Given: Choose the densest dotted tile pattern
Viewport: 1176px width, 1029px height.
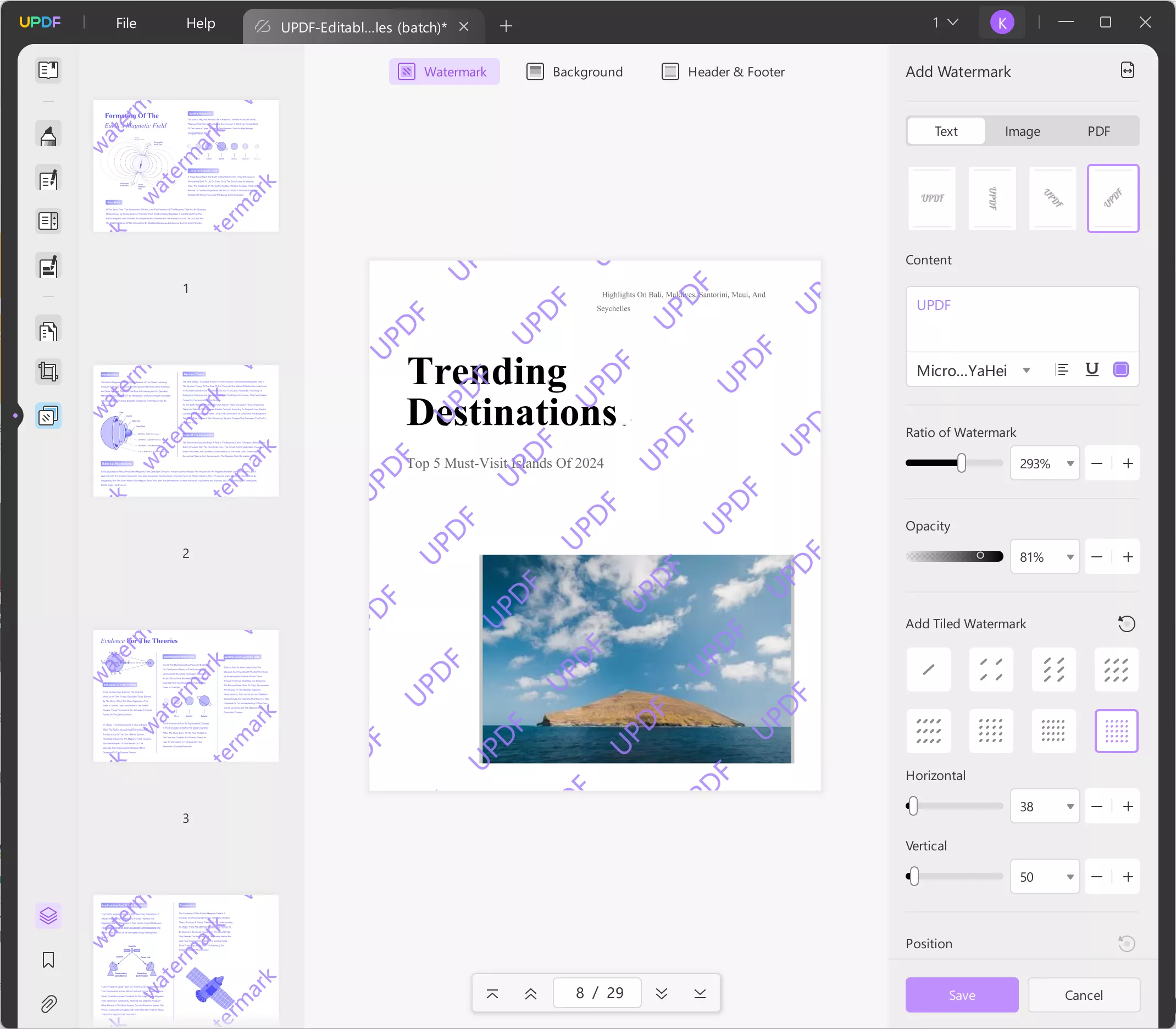Looking at the screenshot, I should point(1116,731).
